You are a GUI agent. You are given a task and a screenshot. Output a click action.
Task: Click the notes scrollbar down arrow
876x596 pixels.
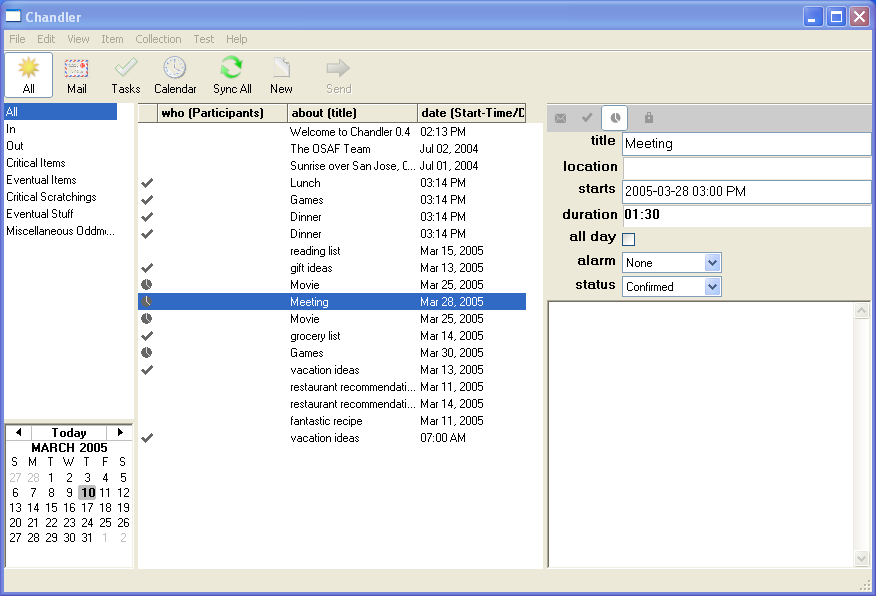(x=862, y=559)
